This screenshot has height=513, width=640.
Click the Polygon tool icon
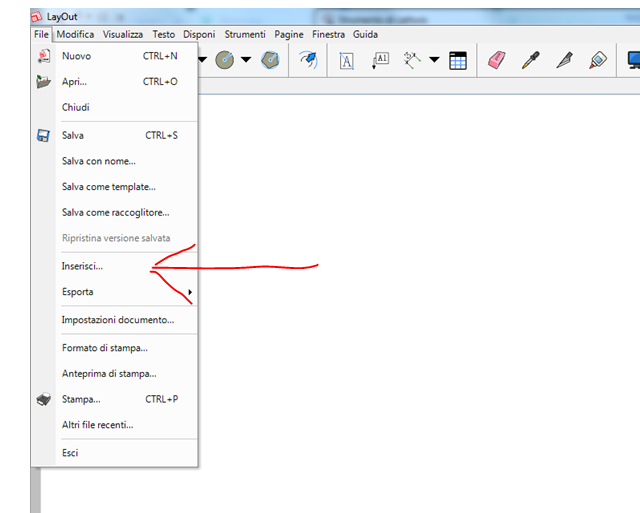[270, 61]
